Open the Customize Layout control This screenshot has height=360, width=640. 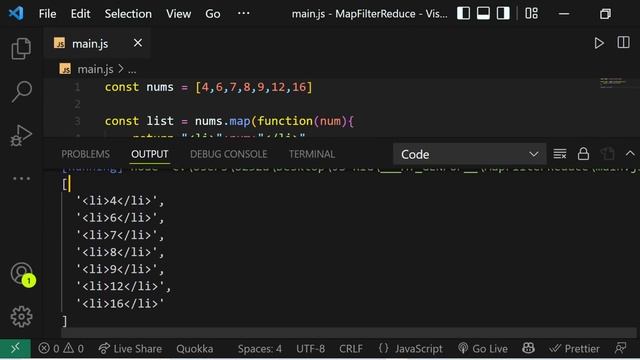(x=531, y=13)
